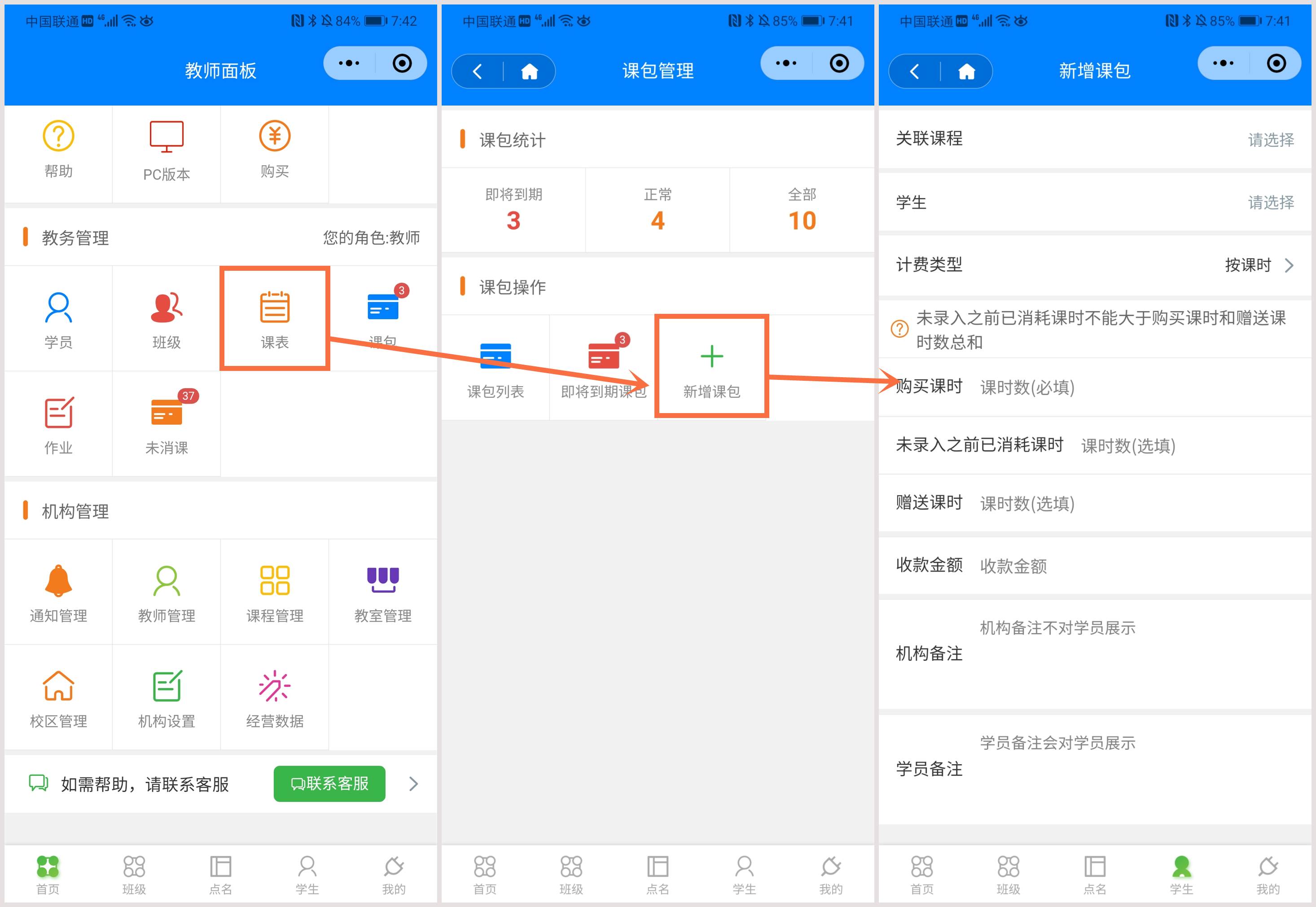The height and width of the screenshot is (907, 1316).
Task: Switch to 我的 tab in 新增课包 bottom bar
Action: (1268, 875)
